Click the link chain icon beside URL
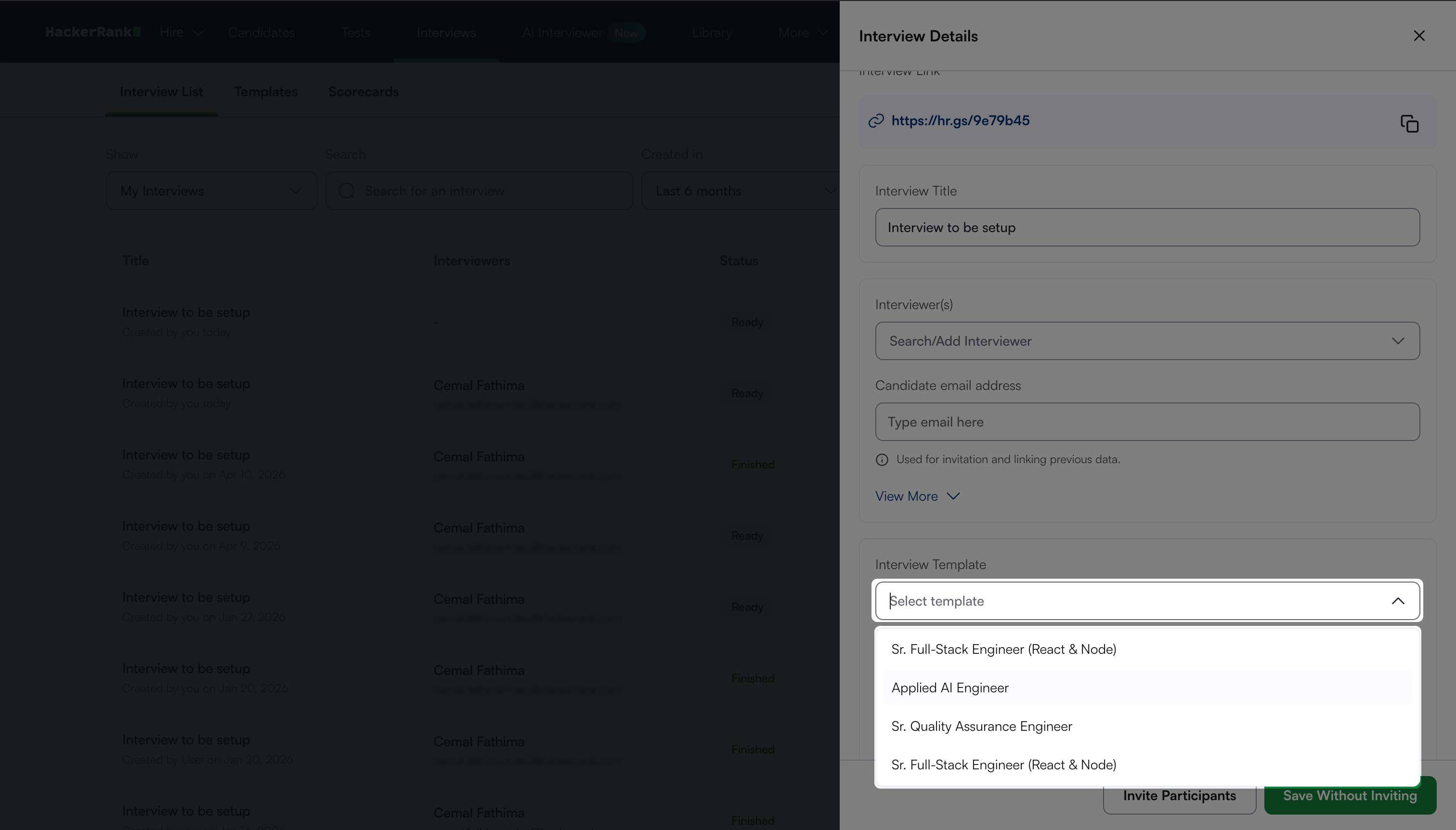Image resolution: width=1456 pixels, height=830 pixels. (x=876, y=121)
